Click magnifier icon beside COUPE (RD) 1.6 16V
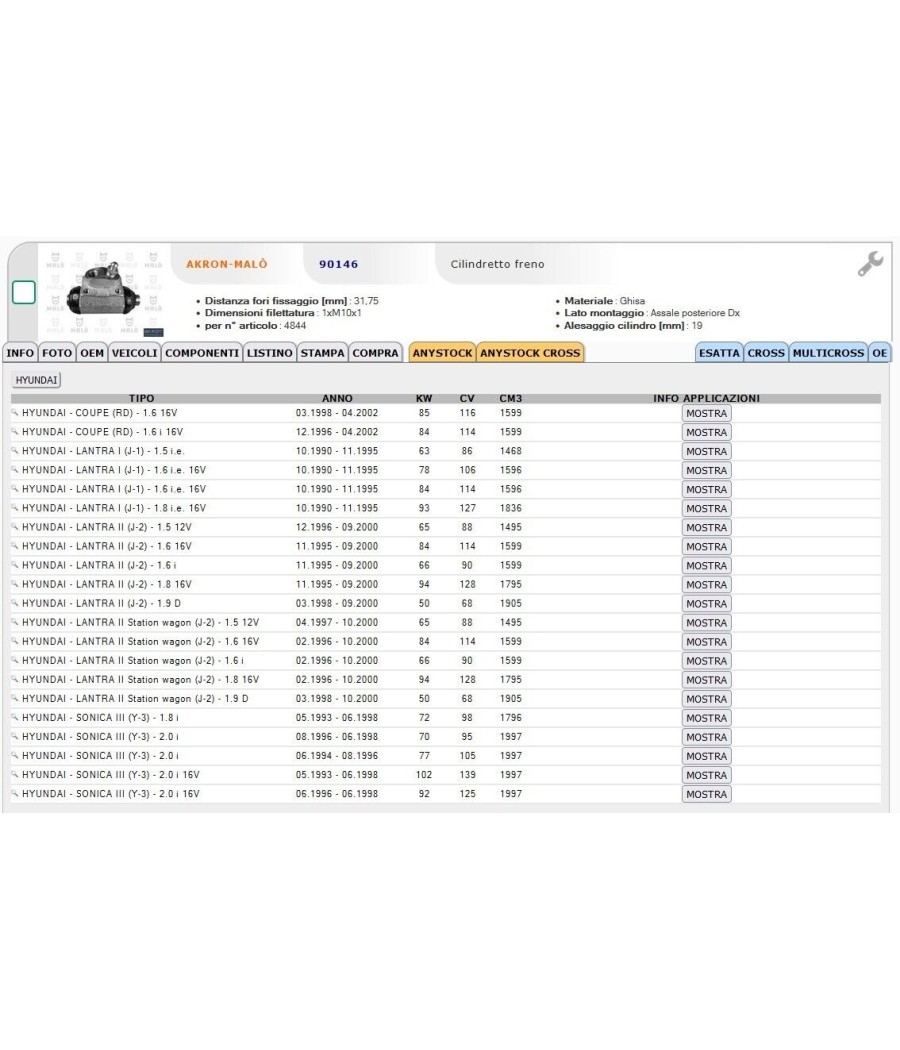The height and width of the screenshot is (1050, 900). point(15,413)
